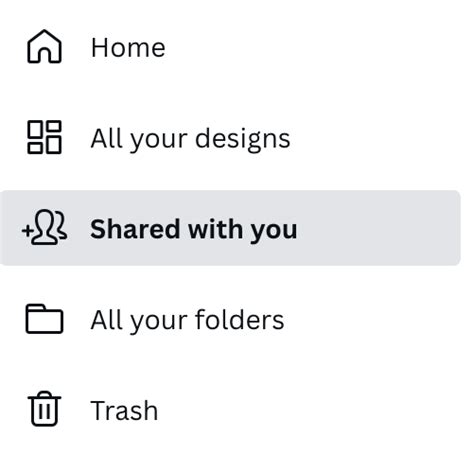This screenshot has width=474, height=472.
Task: Click the "Home" text label
Action: click(x=128, y=48)
